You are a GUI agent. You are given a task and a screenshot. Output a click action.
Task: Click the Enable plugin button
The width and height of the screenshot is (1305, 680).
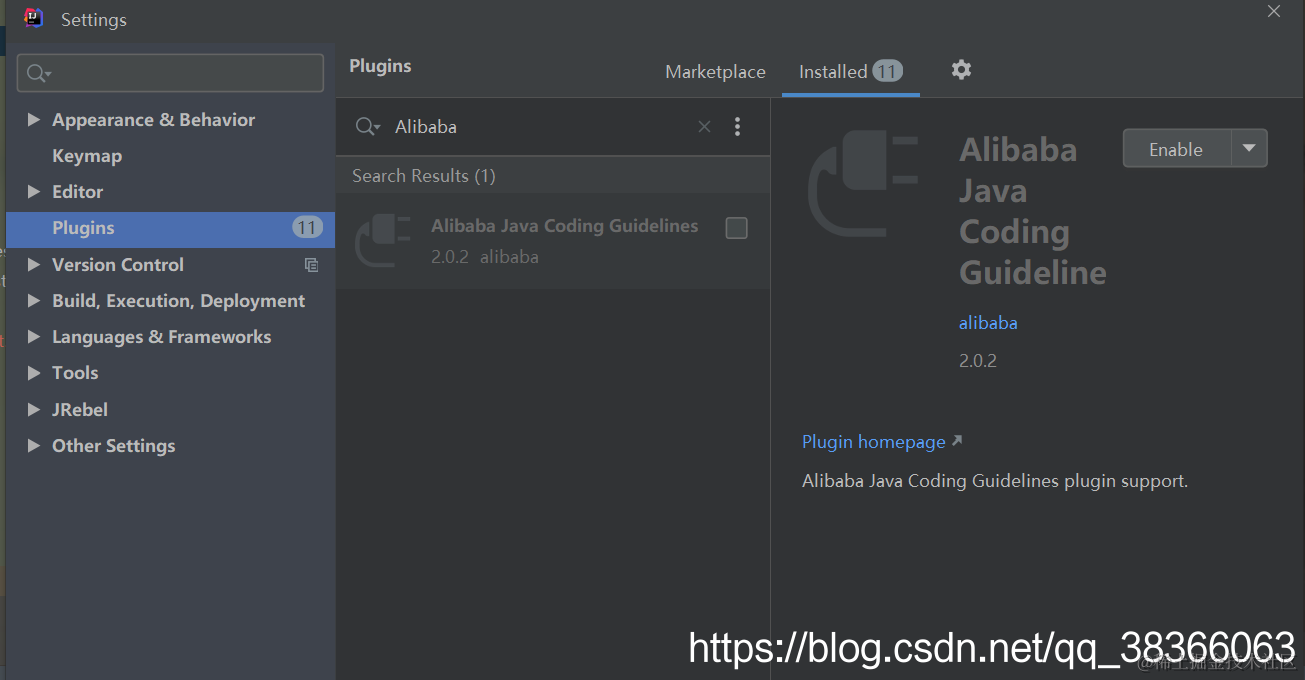(x=1176, y=148)
